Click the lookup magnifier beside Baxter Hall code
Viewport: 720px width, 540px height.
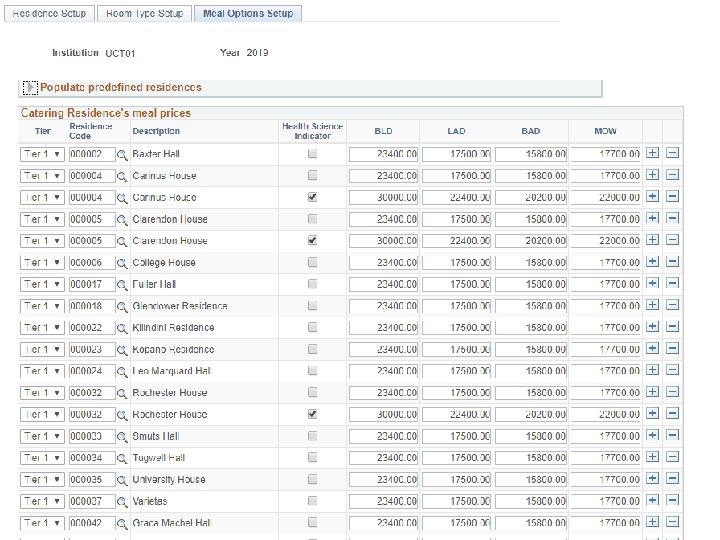click(x=123, y=154)
